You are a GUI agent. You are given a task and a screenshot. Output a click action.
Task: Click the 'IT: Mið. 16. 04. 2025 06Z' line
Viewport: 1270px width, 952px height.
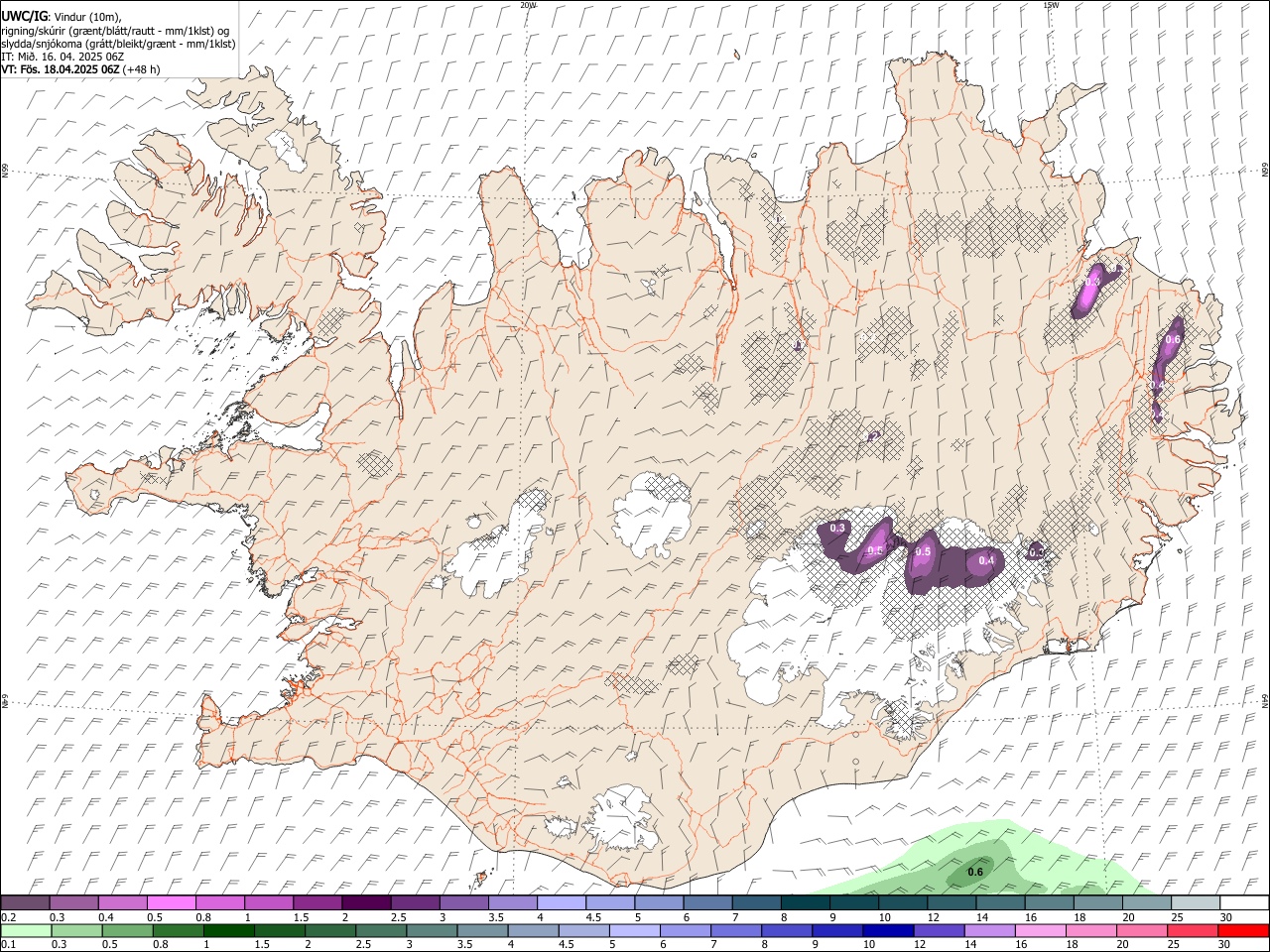point(63,57)
